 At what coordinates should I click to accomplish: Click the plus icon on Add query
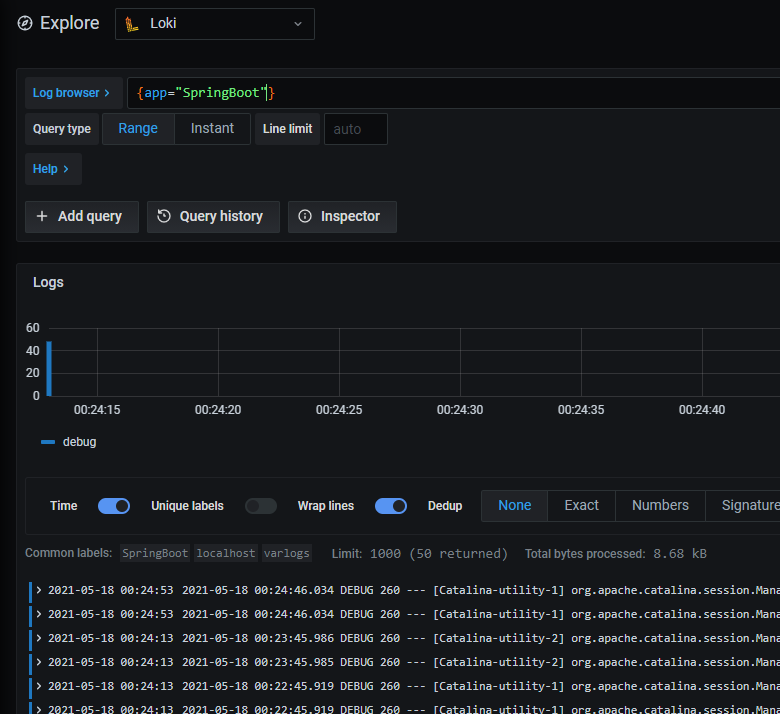pyautogui.click(x=42, y=216)
